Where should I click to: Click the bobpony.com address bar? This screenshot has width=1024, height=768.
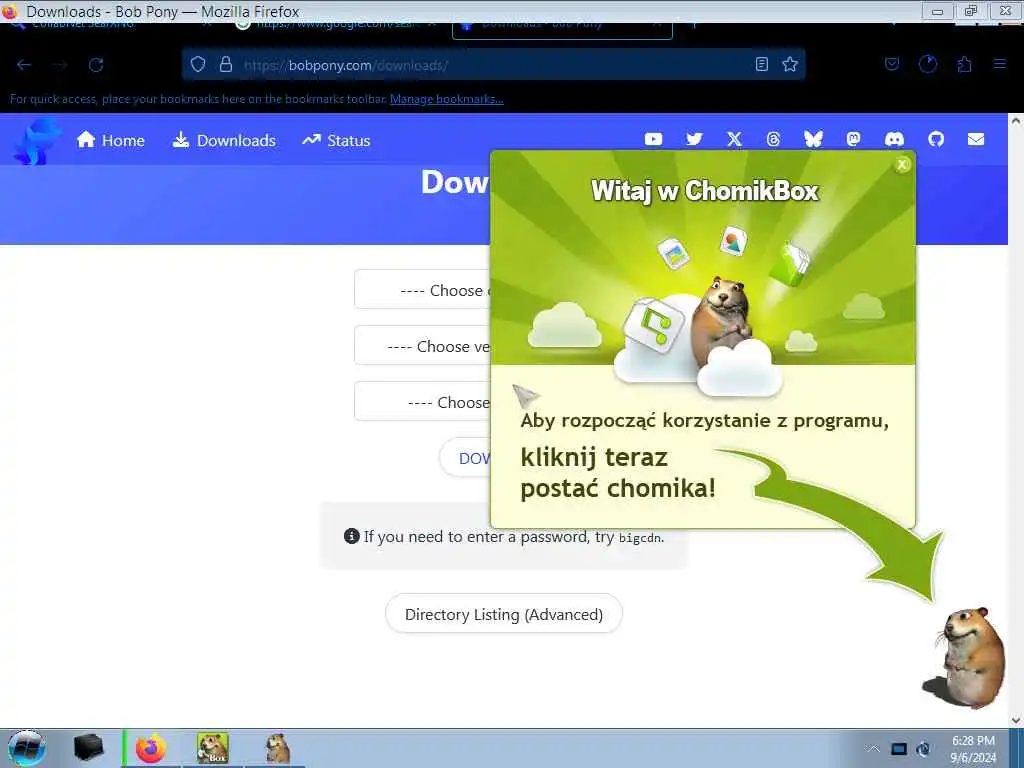[x=494, y=65]
